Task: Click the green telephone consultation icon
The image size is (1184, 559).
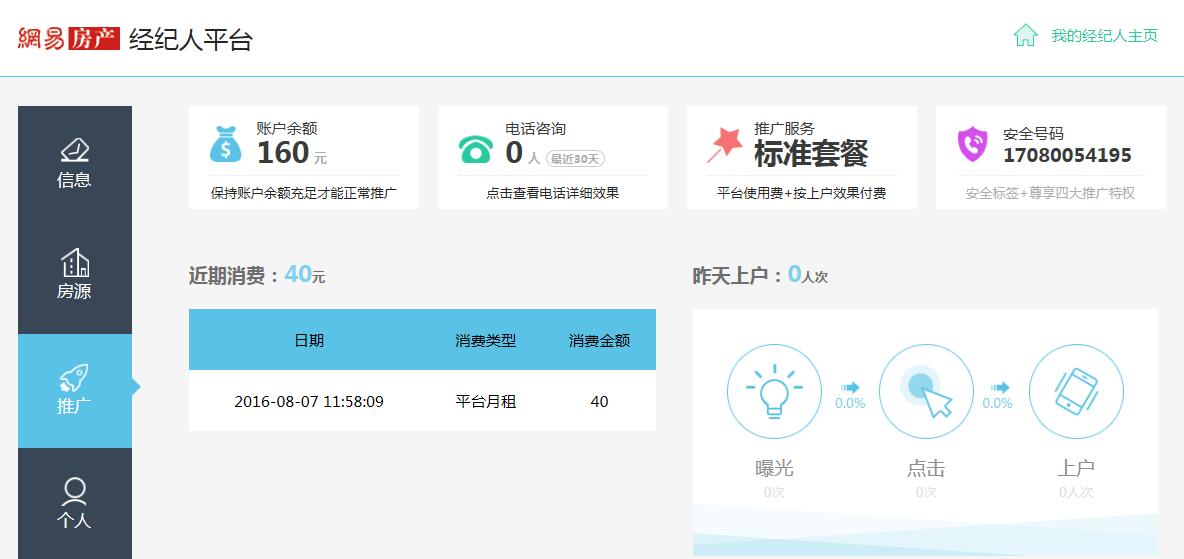Action: click(475, 148)
